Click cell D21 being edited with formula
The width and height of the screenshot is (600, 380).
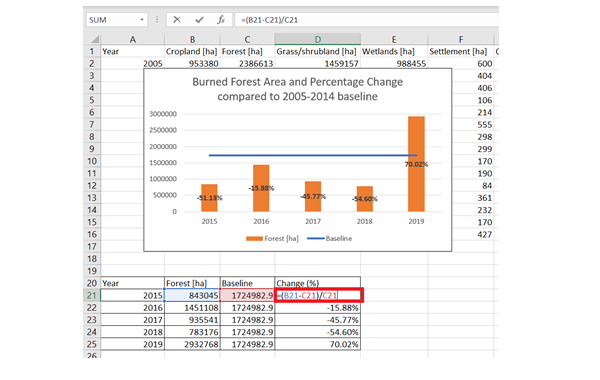click(x=318, y=295)
